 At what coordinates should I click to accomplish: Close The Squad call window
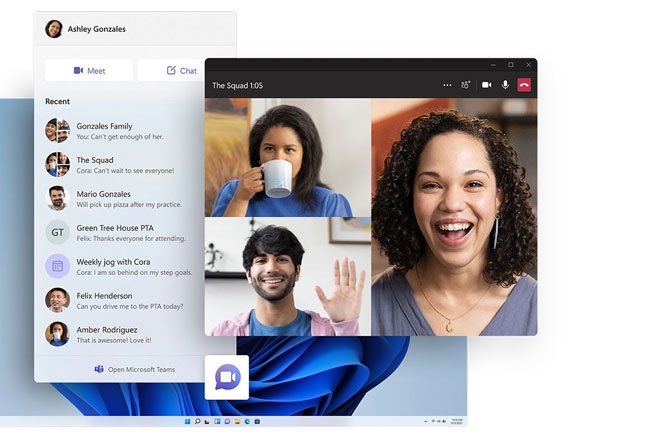tap(529, 65)
